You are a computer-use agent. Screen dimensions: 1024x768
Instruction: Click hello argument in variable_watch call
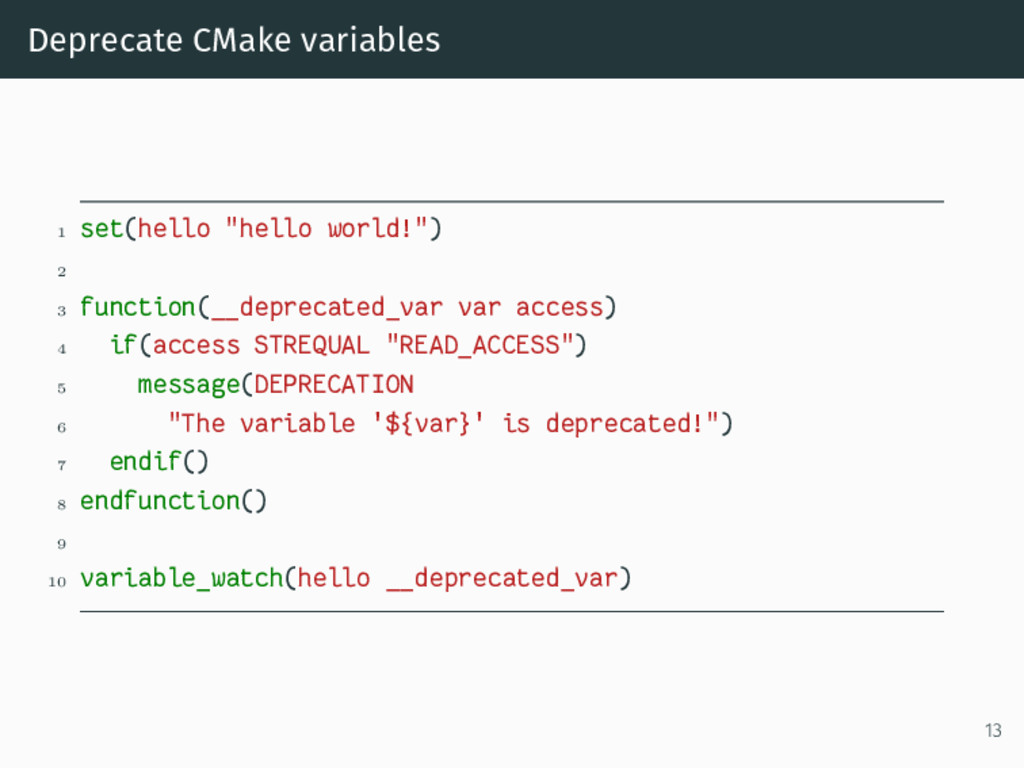[x=334, y=578]
